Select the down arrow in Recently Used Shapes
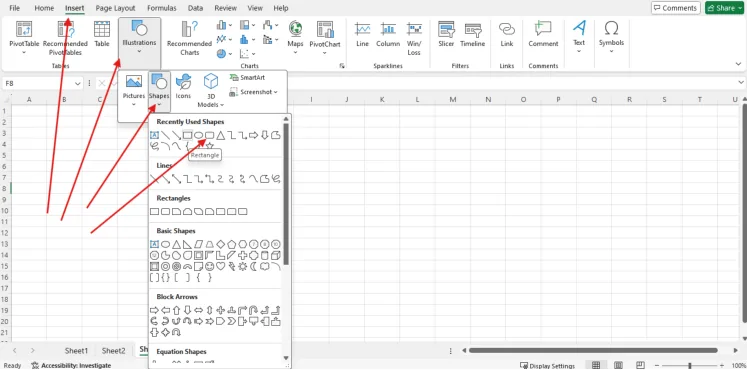Viewport: 747px width, 370px height. [264, 135]
